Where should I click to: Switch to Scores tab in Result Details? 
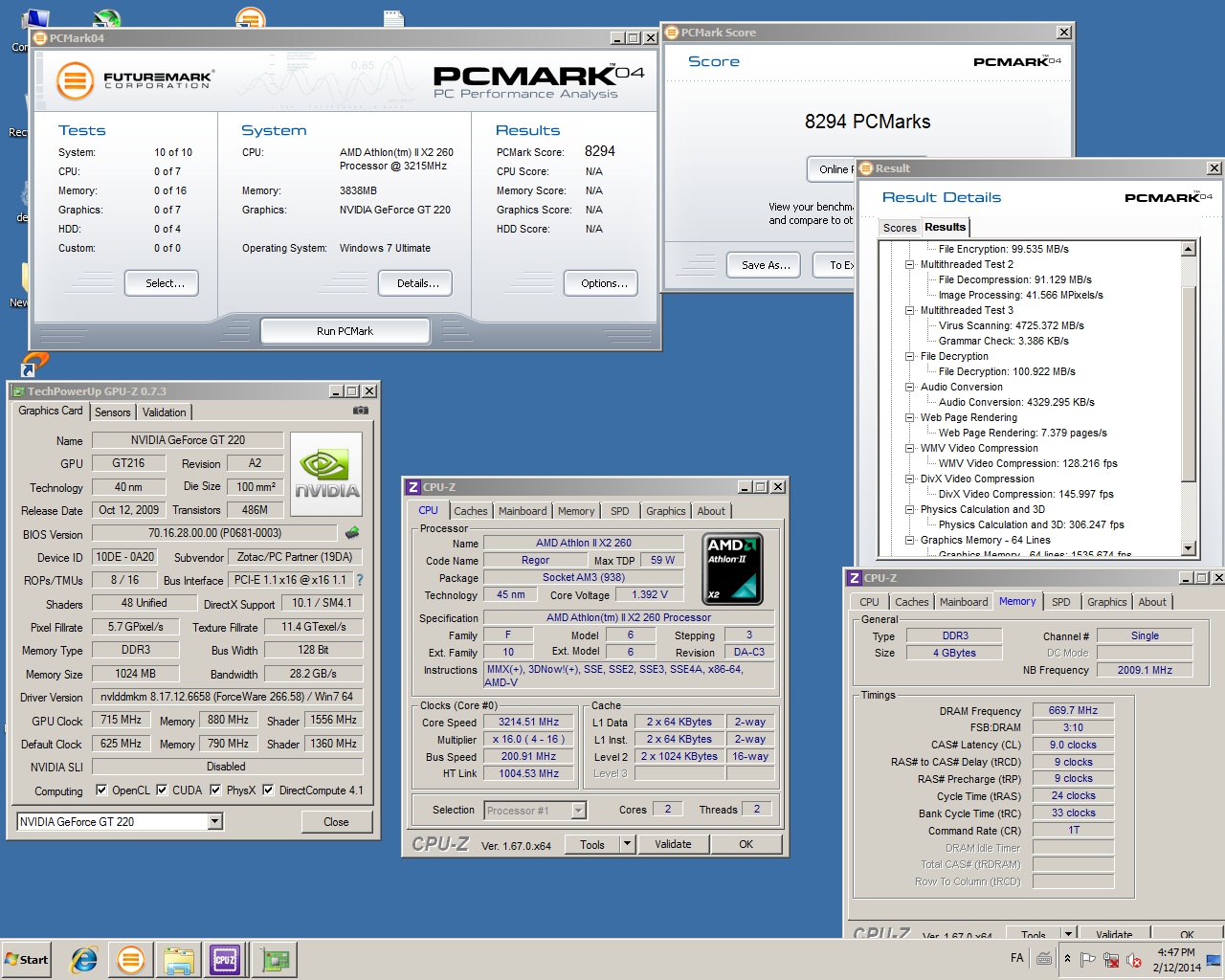(900, 228)
